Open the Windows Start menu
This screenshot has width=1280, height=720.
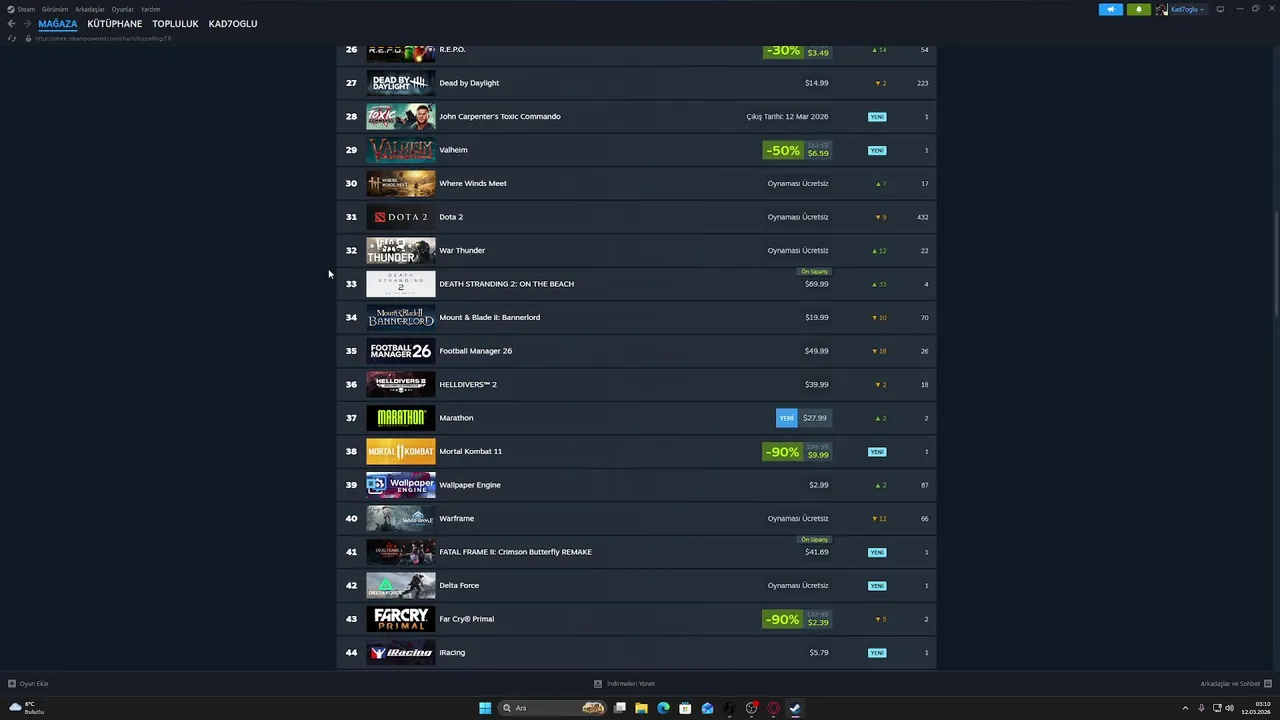click(x=485, y=708)
